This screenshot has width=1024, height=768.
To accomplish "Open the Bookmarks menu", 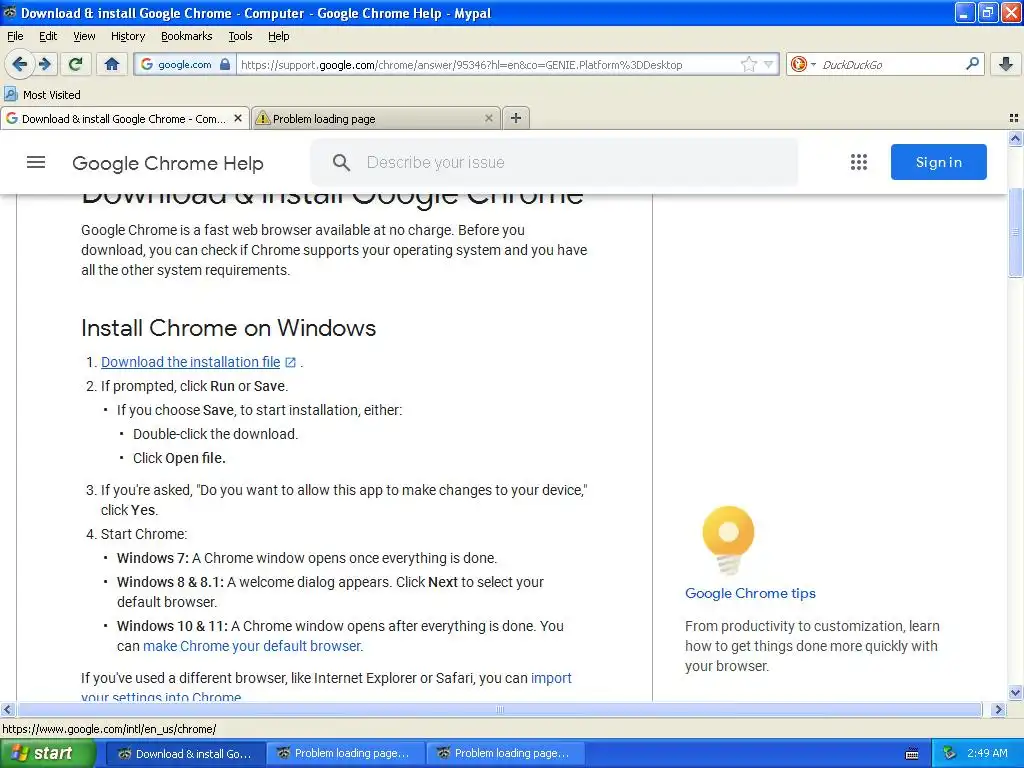I will pyautogui.click(x=186, y=36).
